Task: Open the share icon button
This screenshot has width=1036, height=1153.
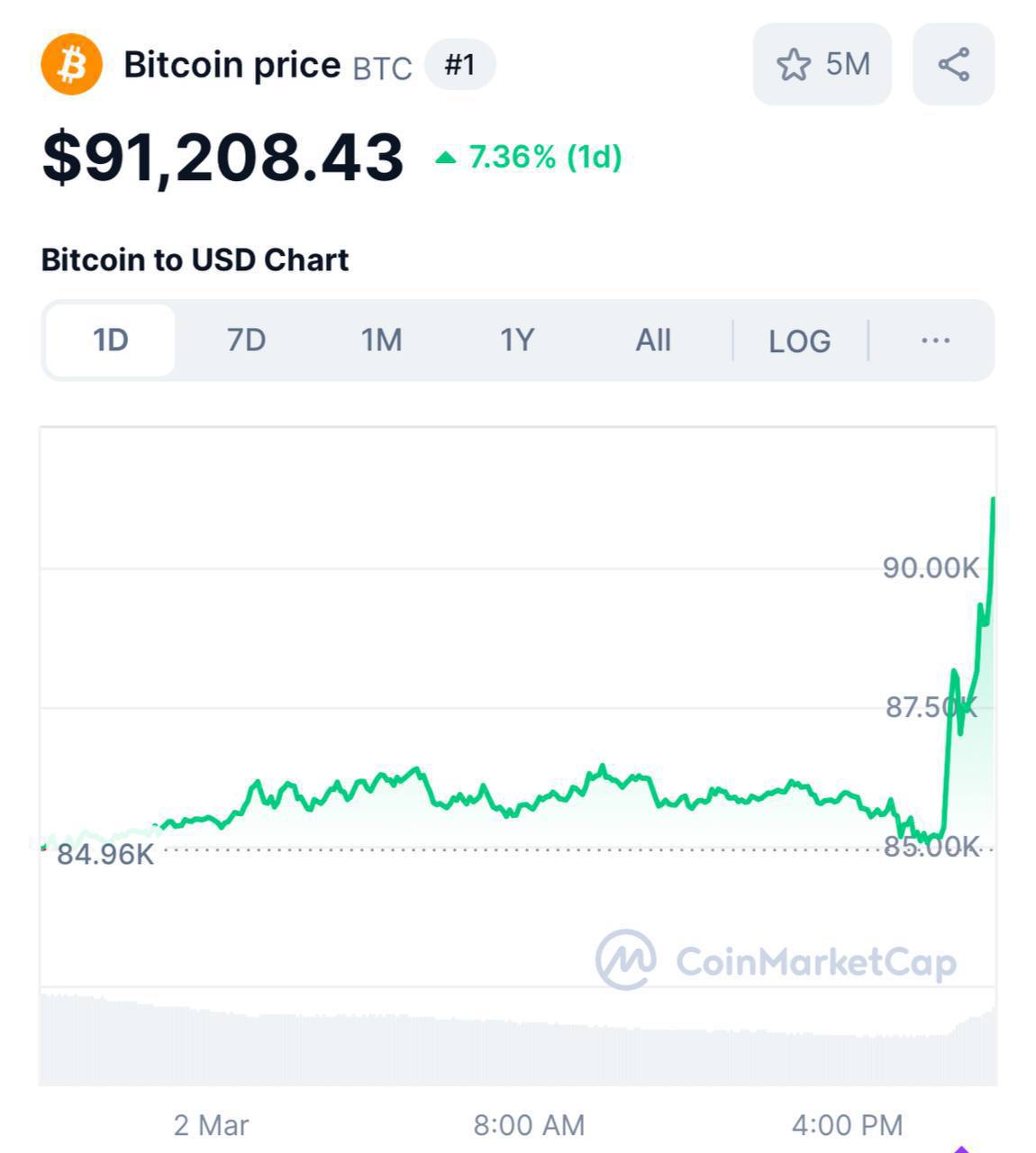Action: pos(954,65)
